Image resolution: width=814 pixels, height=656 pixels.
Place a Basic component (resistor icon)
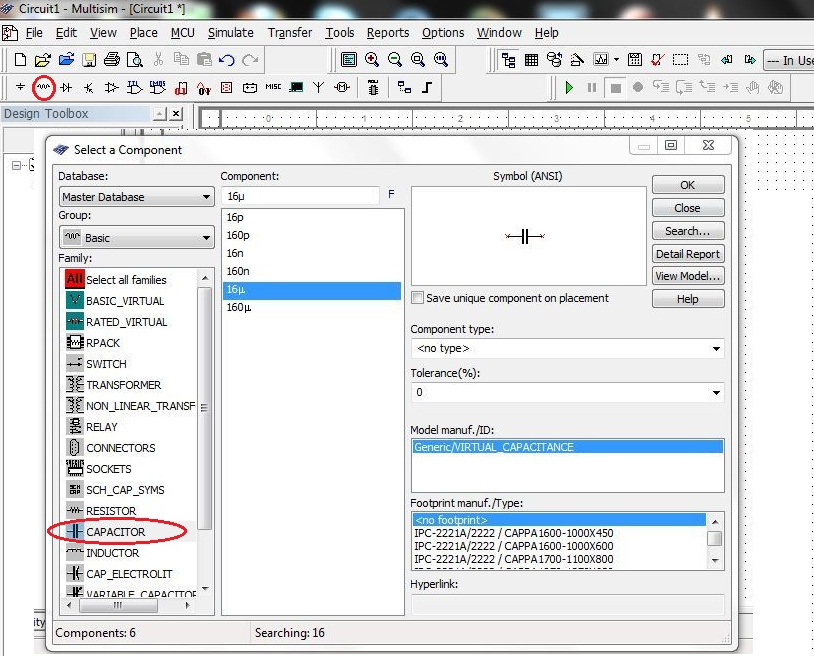click(43, 87)
